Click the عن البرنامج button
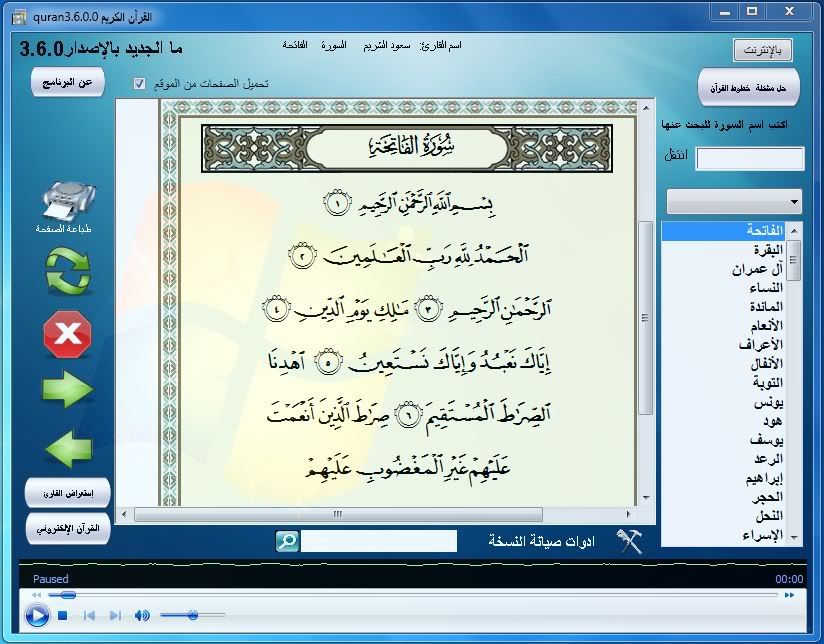The height and width of the screenshot is (644, 824). (x=67, y=83)
